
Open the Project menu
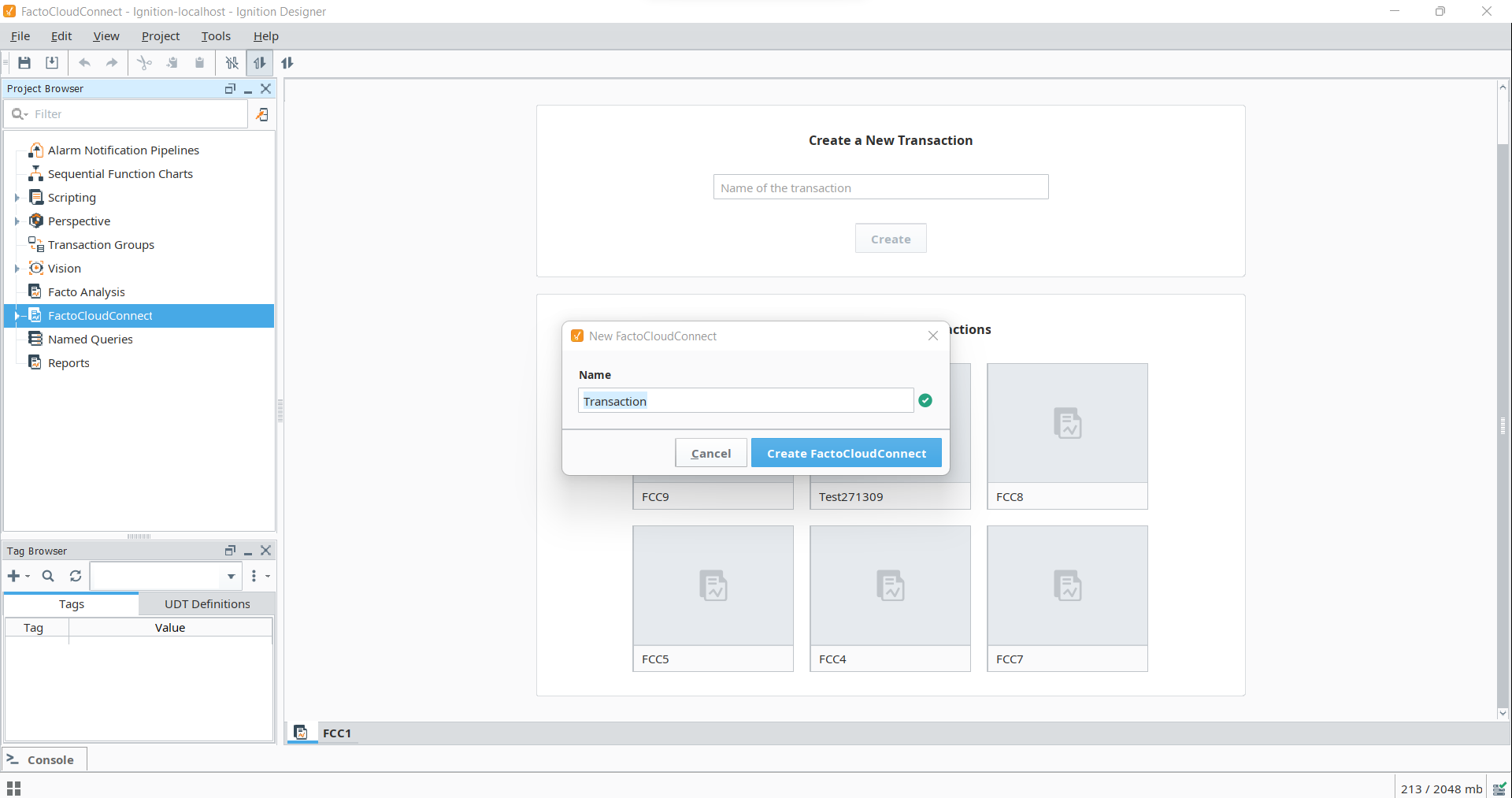click(x=161, y=36)
